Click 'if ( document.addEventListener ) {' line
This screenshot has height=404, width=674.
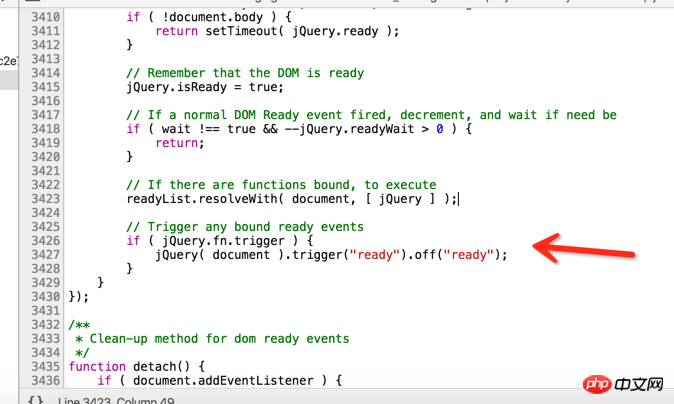click(x=220, y=380)
